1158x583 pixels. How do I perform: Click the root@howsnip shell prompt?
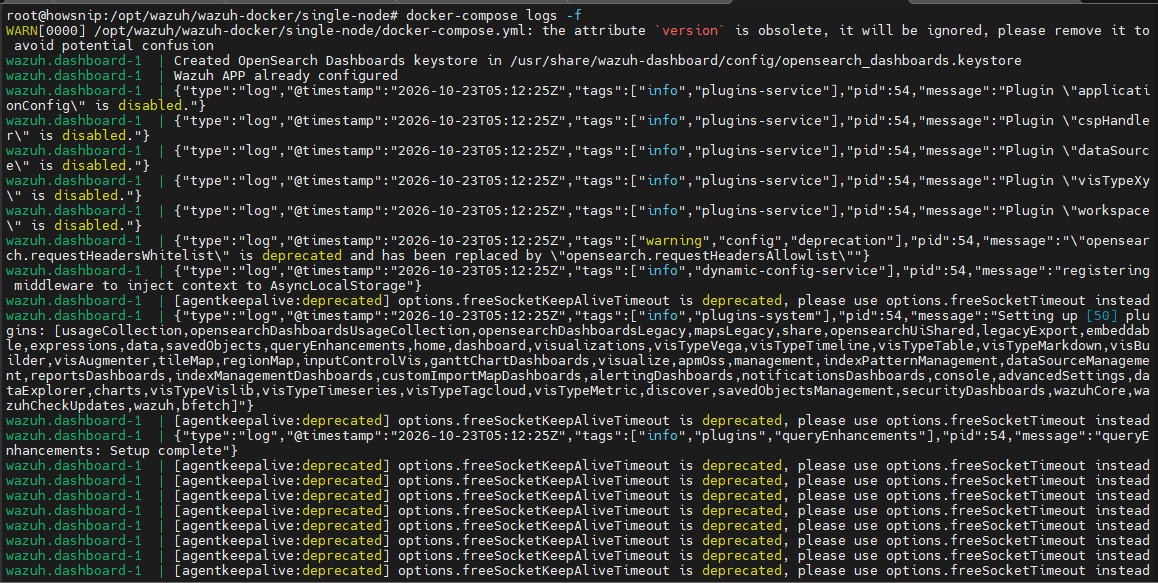point(202,15)
